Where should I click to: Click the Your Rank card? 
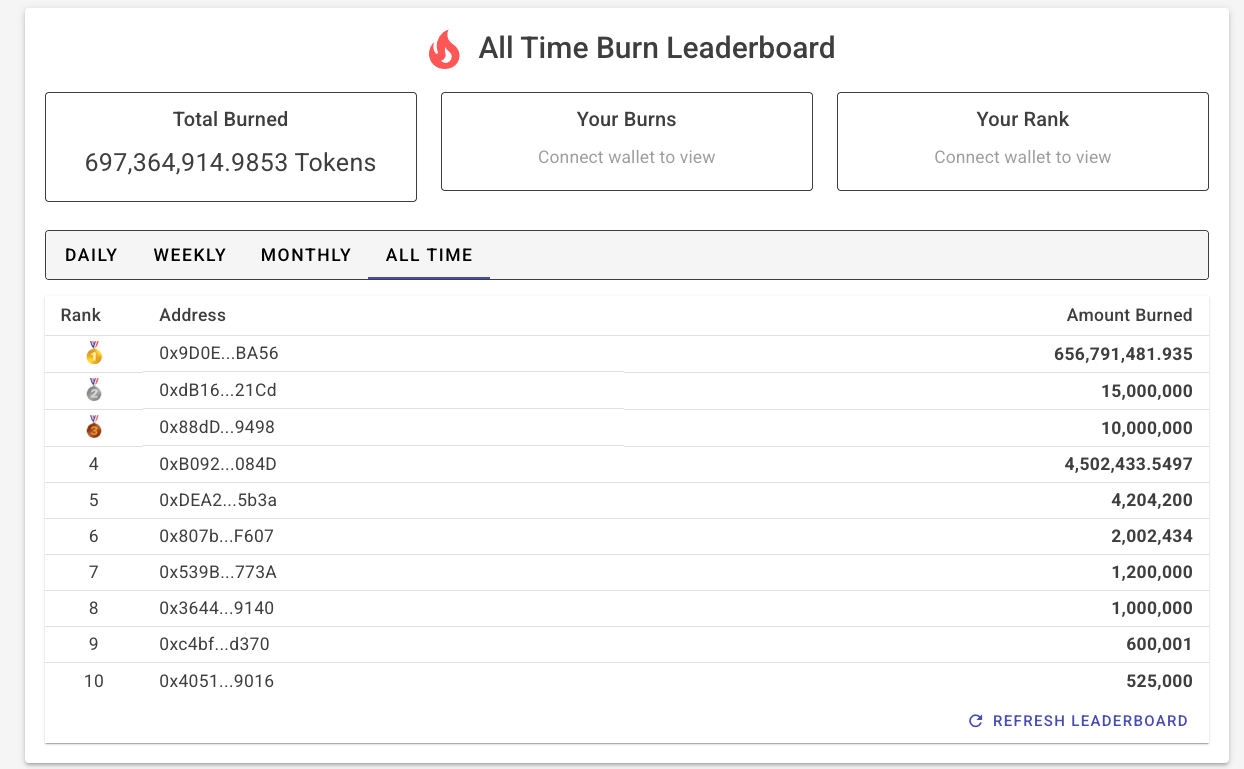point(1022,141)
